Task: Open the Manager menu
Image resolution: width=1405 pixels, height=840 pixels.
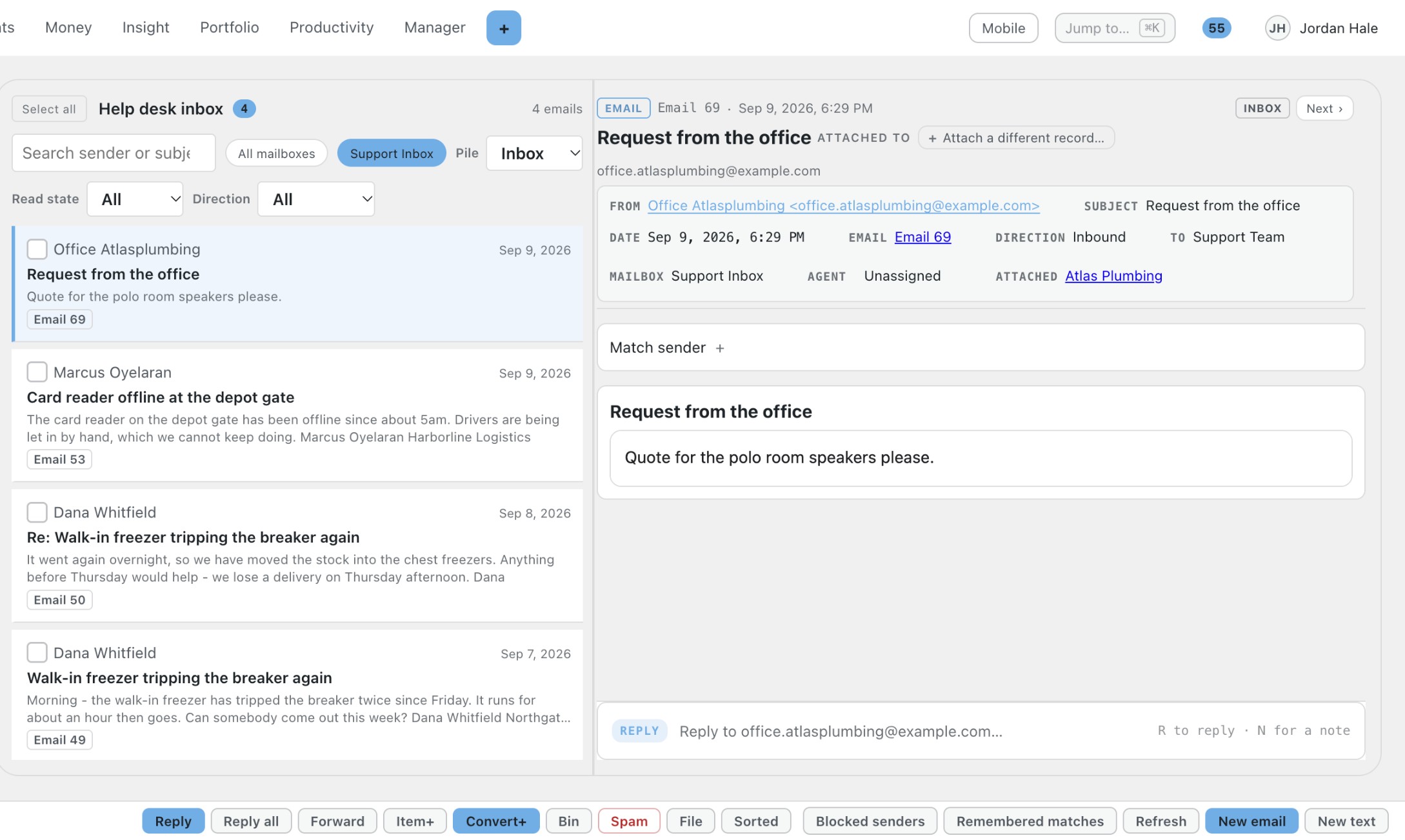Action: [435, 28]
